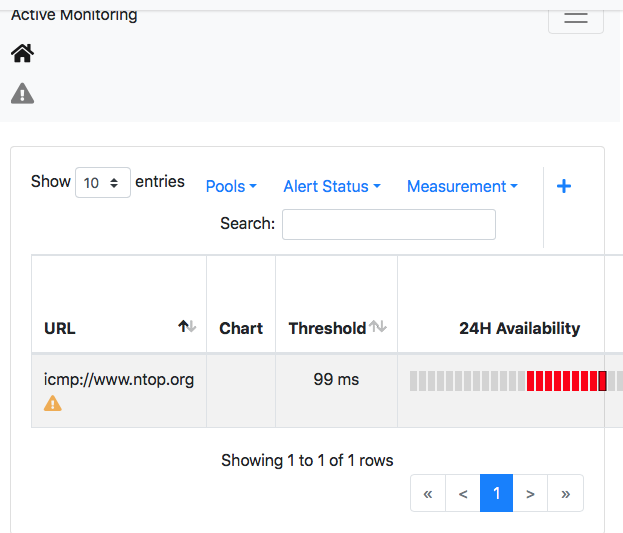The image size is (623, 533).
Task: Open the entries count selector
Action: (x=103, y=182)
